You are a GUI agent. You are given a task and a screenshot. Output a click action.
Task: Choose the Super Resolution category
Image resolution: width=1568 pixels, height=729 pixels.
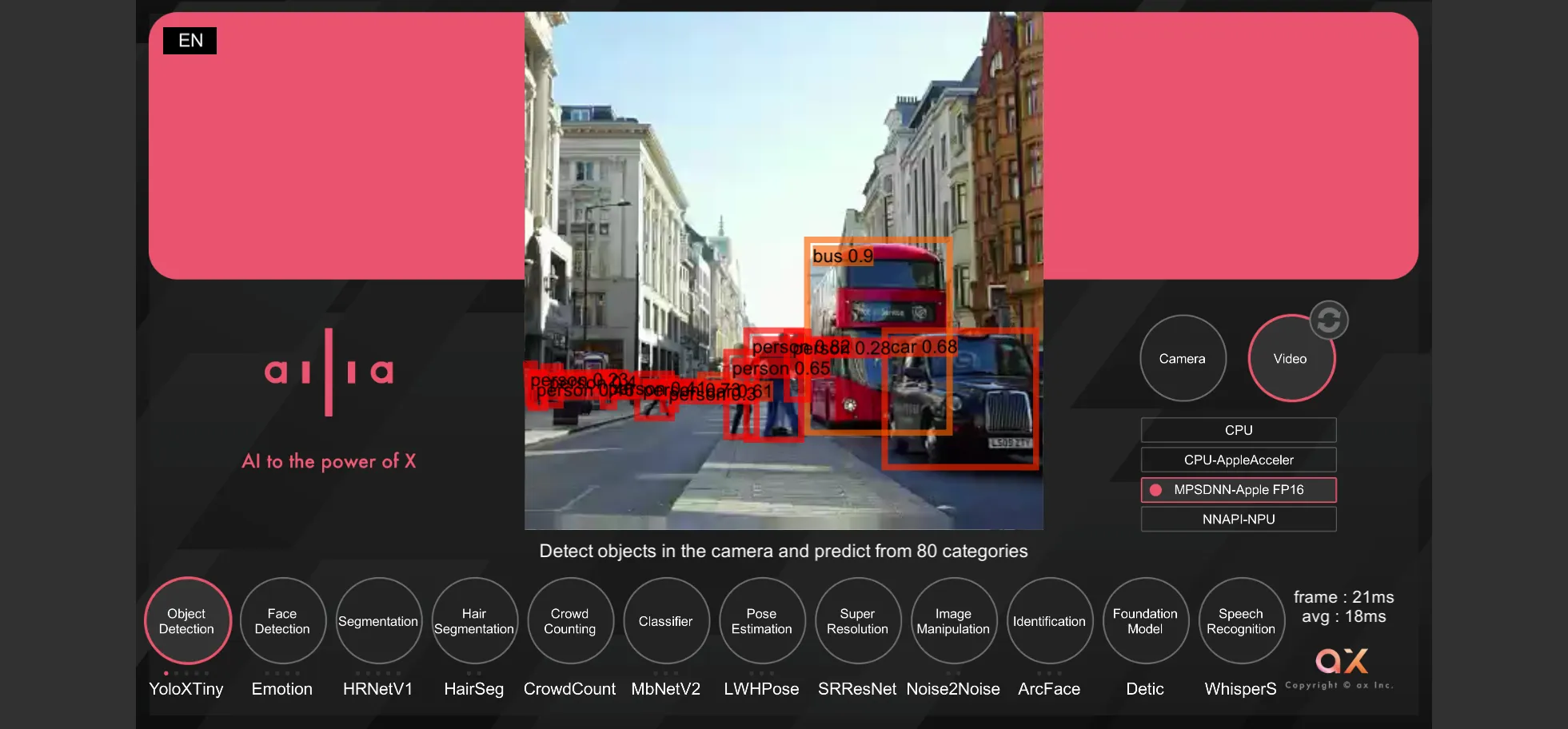[858, 621]
